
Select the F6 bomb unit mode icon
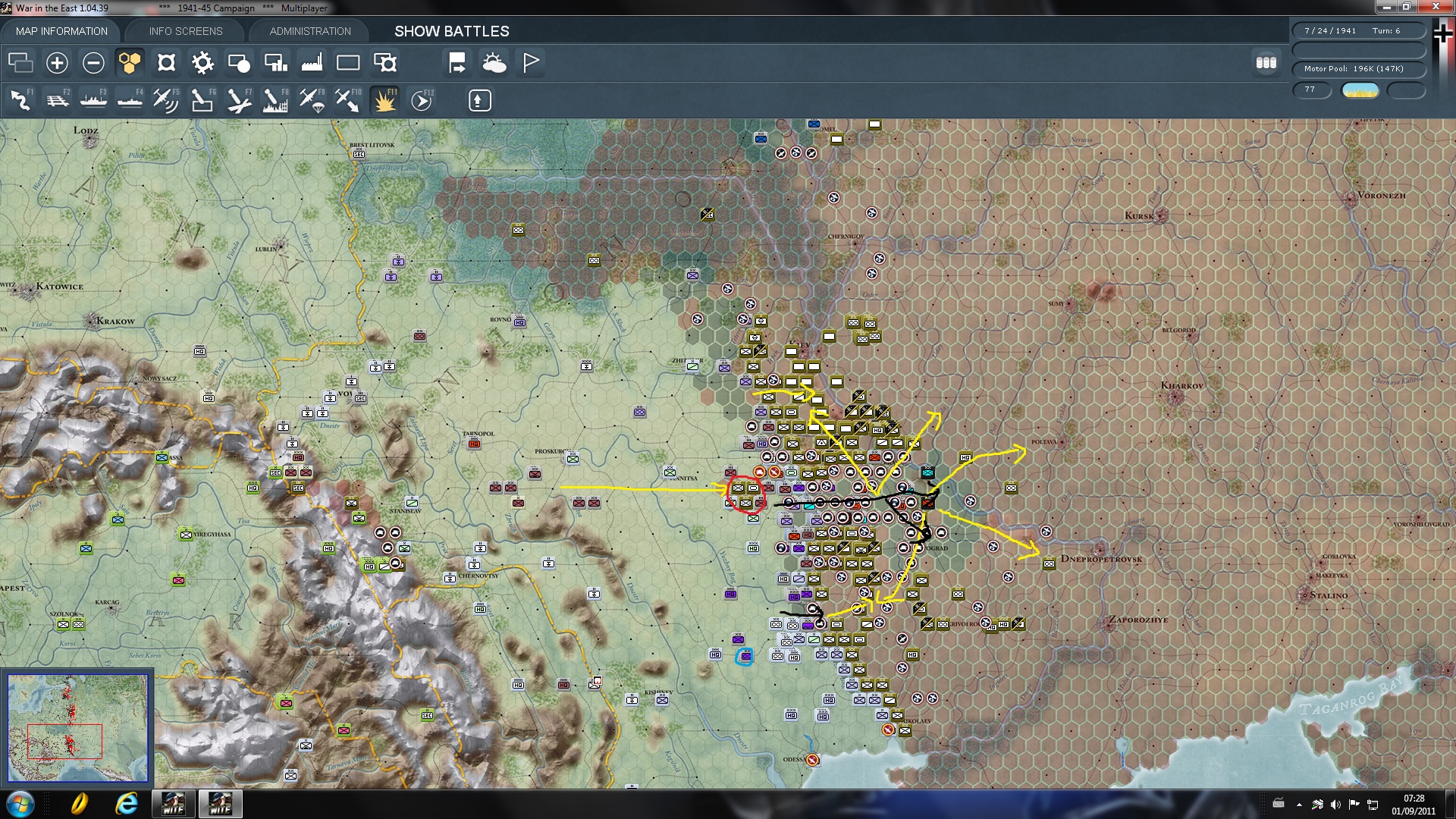[x=202, y=100]
